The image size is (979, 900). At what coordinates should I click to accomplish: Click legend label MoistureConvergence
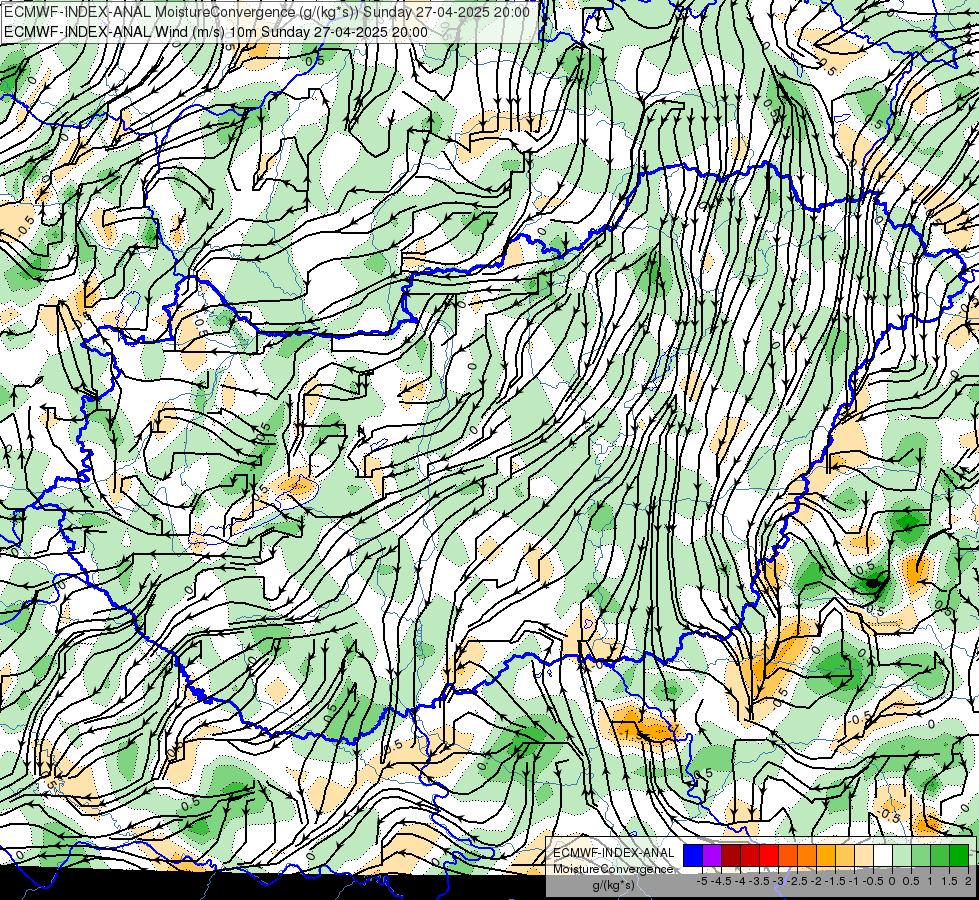(x=613, y=869)
